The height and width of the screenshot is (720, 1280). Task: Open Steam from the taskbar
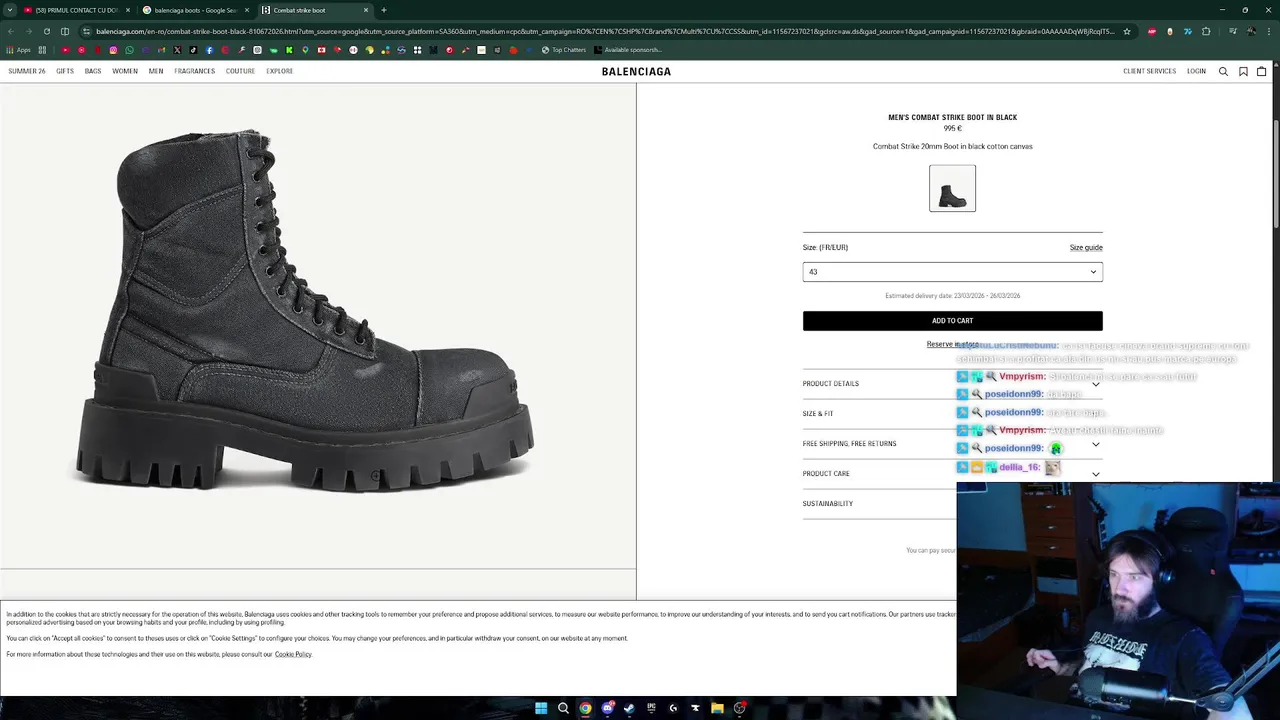pyautogui.click(x=629, y=708)
